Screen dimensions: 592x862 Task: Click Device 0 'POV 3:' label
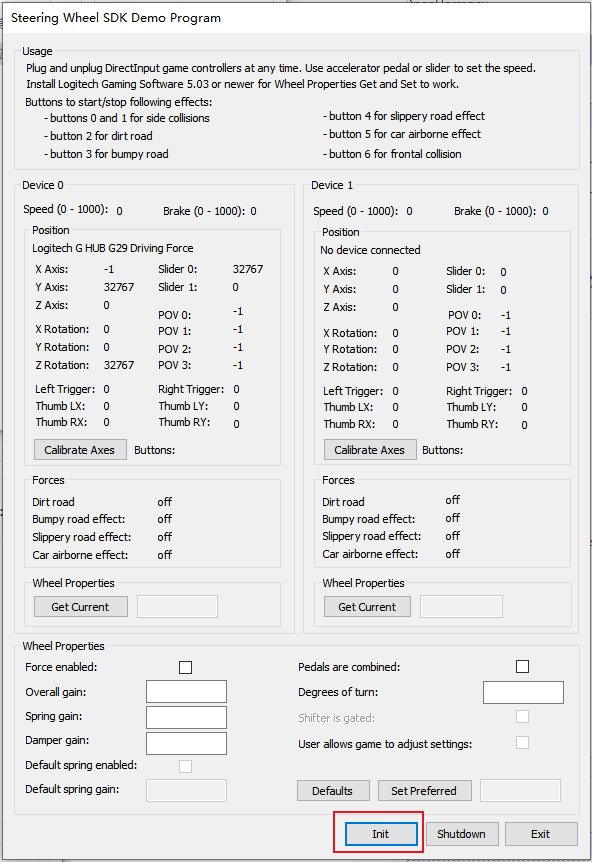pyautogui.click(x=175, y=366)
